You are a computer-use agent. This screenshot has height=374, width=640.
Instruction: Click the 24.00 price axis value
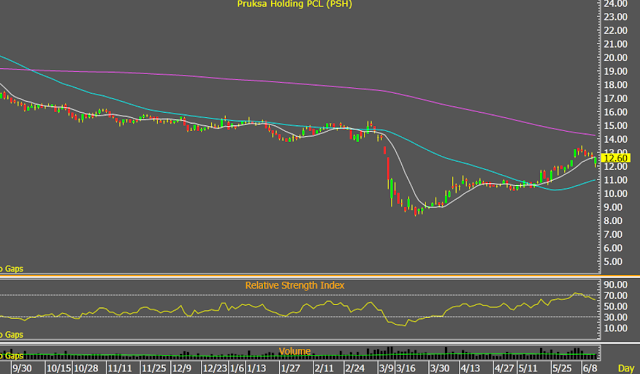point(616,4)
